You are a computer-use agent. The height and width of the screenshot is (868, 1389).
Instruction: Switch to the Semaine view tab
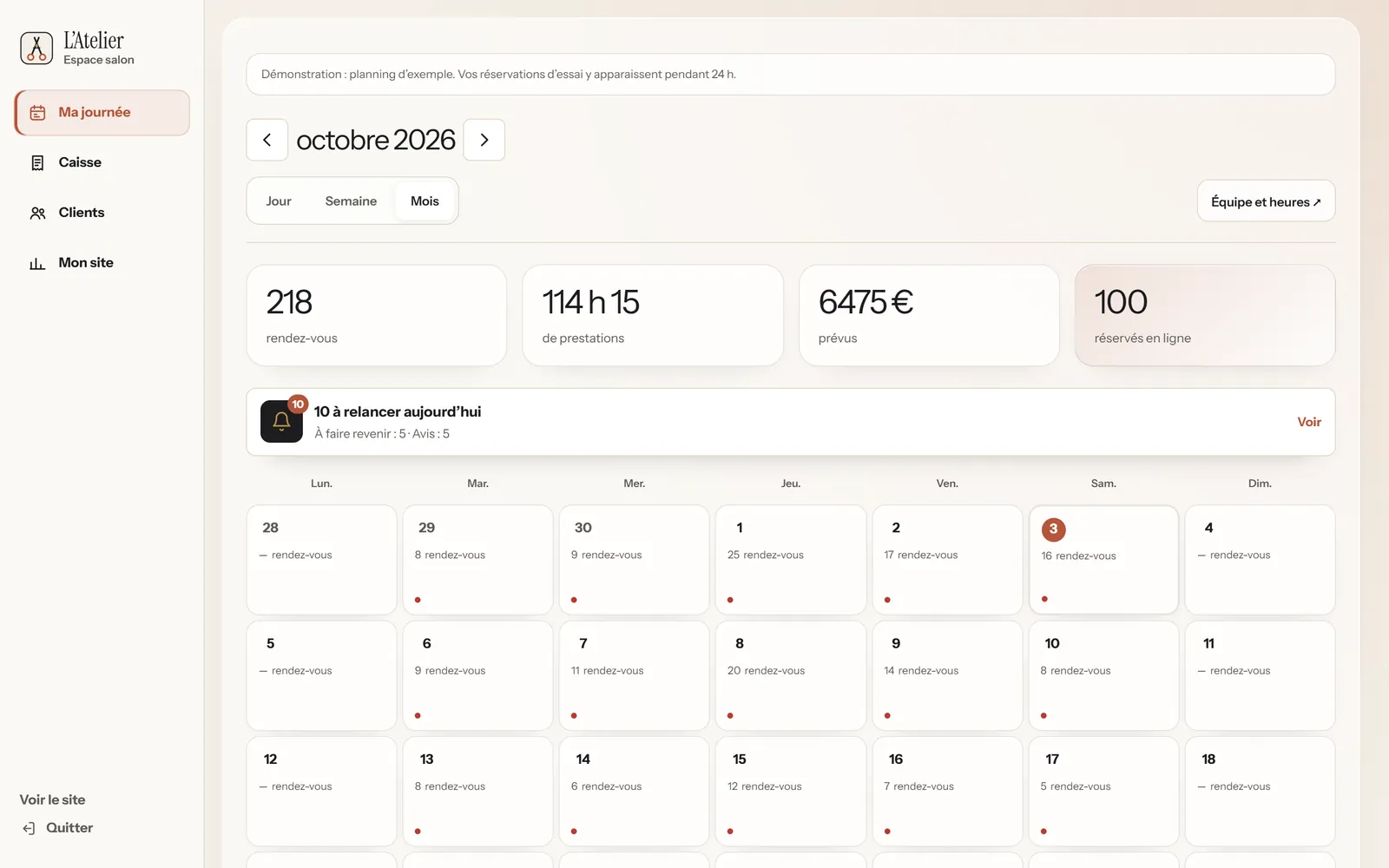(351, 201)
